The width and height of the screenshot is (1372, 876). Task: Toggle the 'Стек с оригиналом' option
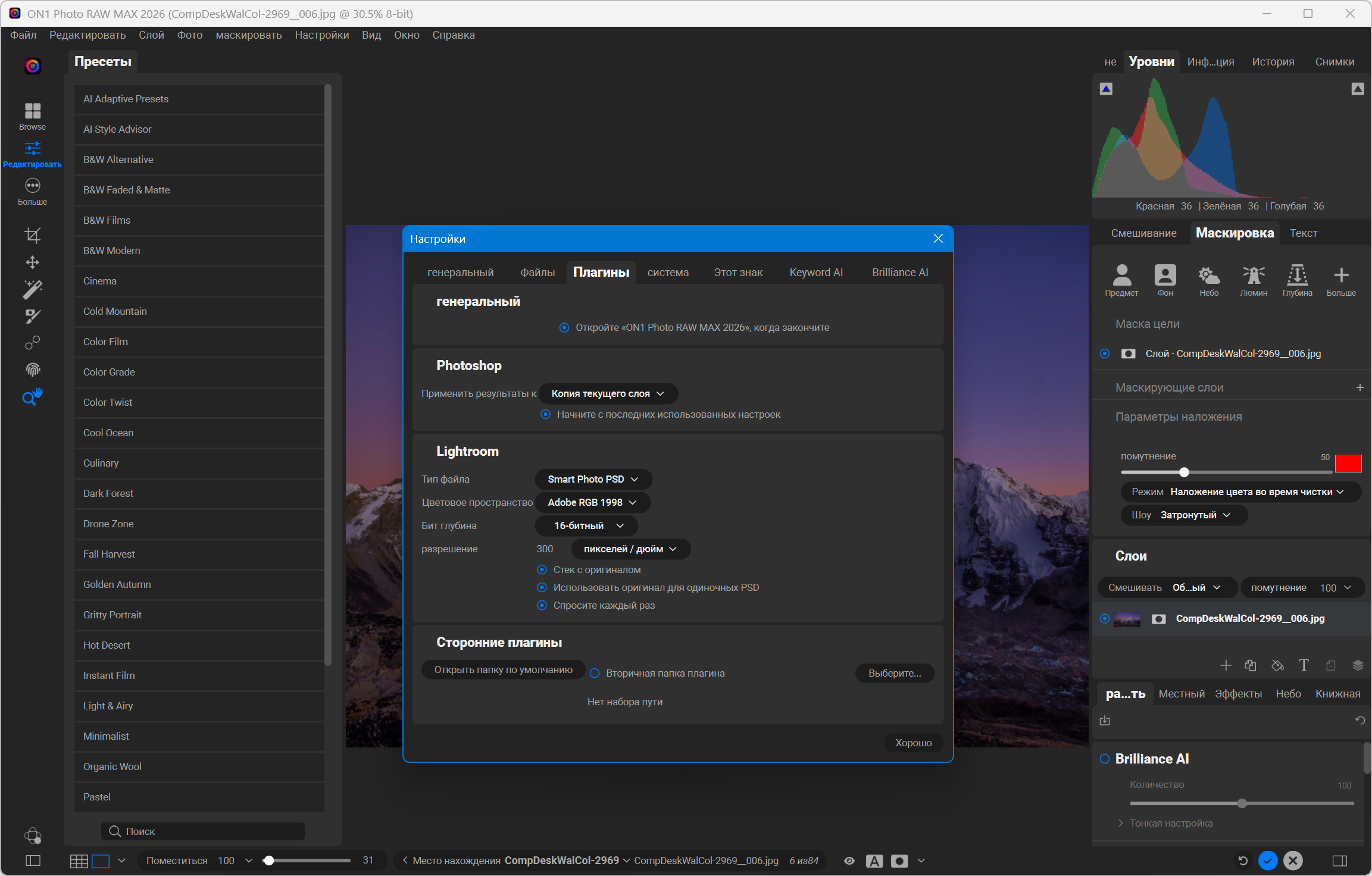pyautogui.click(x=542, y=570)
